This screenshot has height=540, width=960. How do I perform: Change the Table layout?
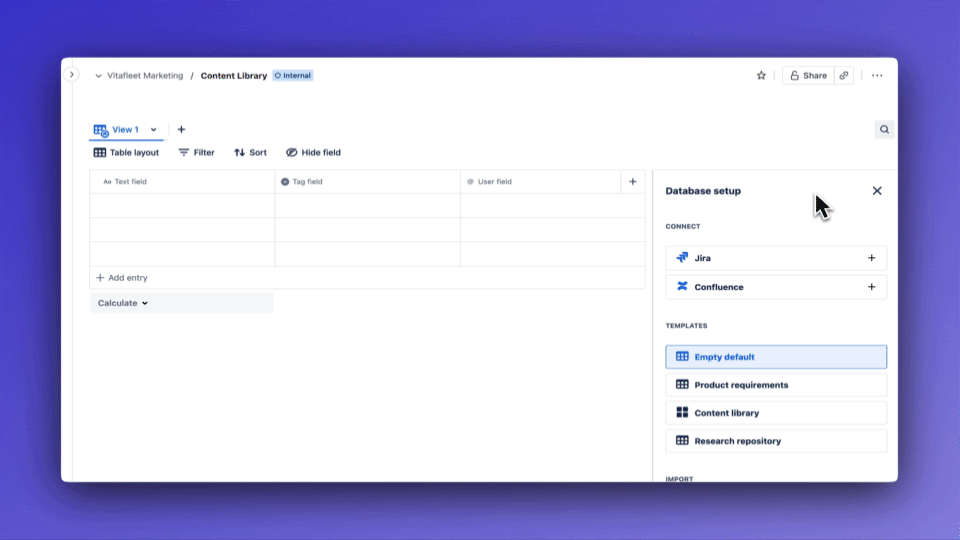(x=126, y=152)
